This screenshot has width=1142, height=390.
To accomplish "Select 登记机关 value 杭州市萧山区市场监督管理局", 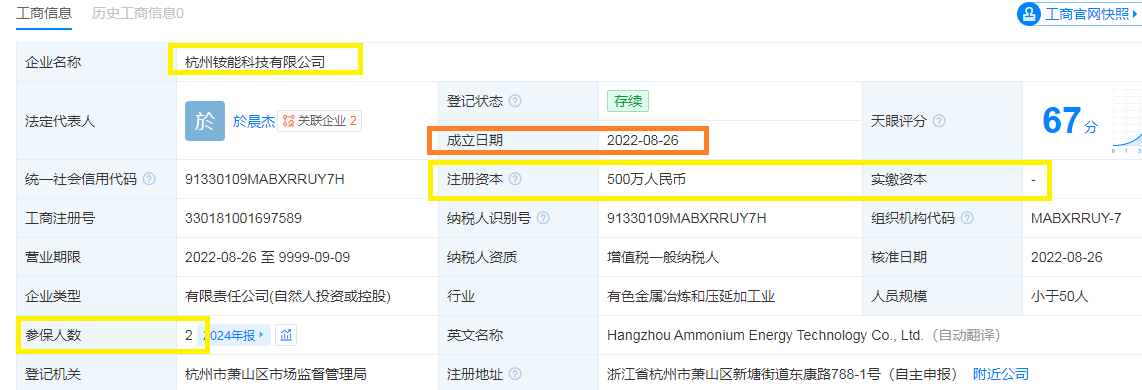I will (x=275, y=375).
